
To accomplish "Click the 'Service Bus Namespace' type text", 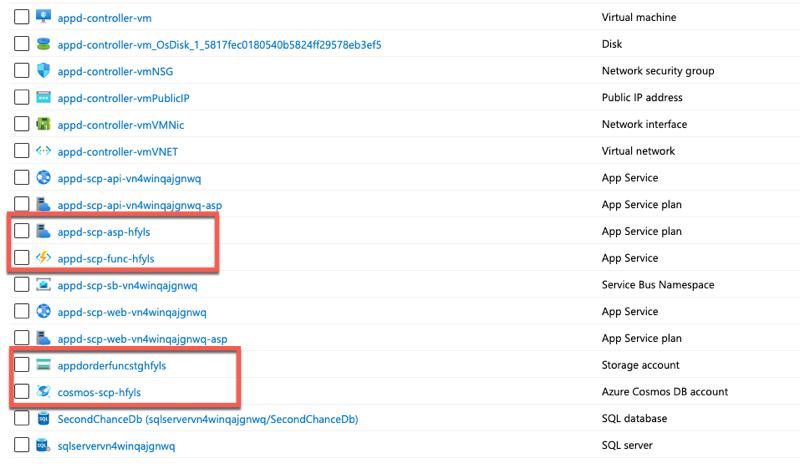I will [658, 285].
